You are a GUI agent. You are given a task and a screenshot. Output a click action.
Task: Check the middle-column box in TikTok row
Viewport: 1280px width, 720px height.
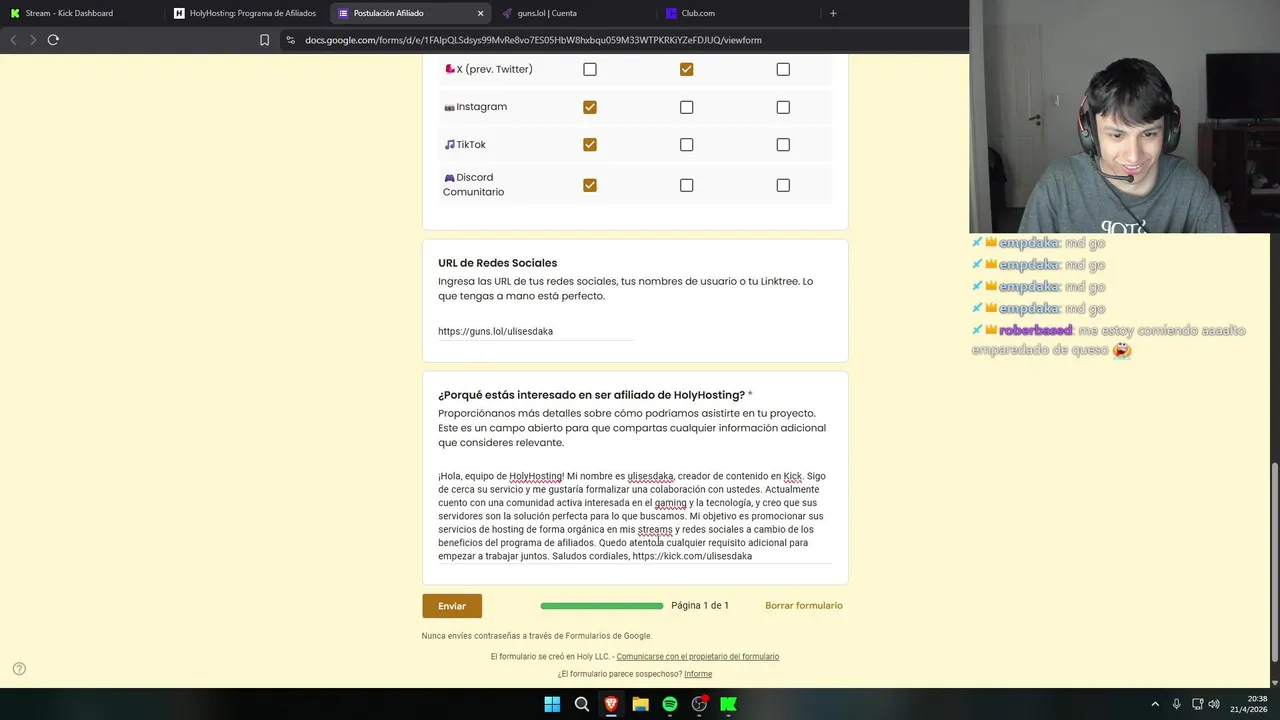(x=686, y=145)
